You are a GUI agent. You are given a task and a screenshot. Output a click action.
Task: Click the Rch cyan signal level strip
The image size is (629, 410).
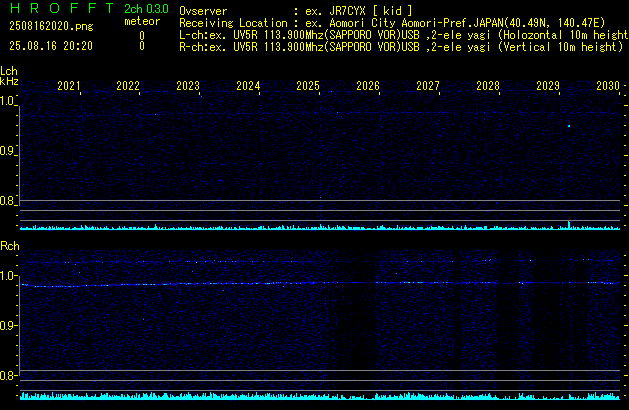tap(320, 396)
